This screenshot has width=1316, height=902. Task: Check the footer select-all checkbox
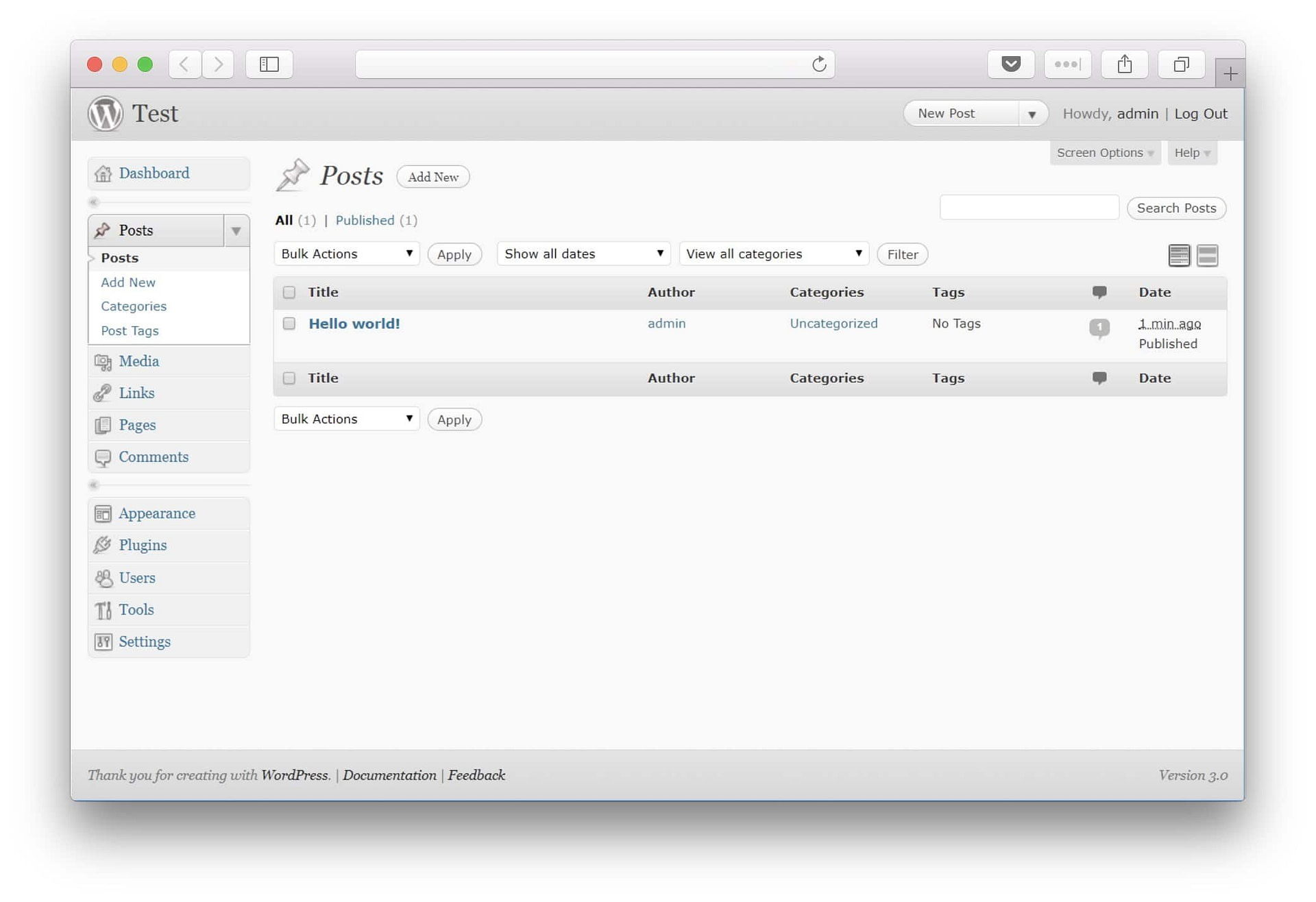[289, 378]
